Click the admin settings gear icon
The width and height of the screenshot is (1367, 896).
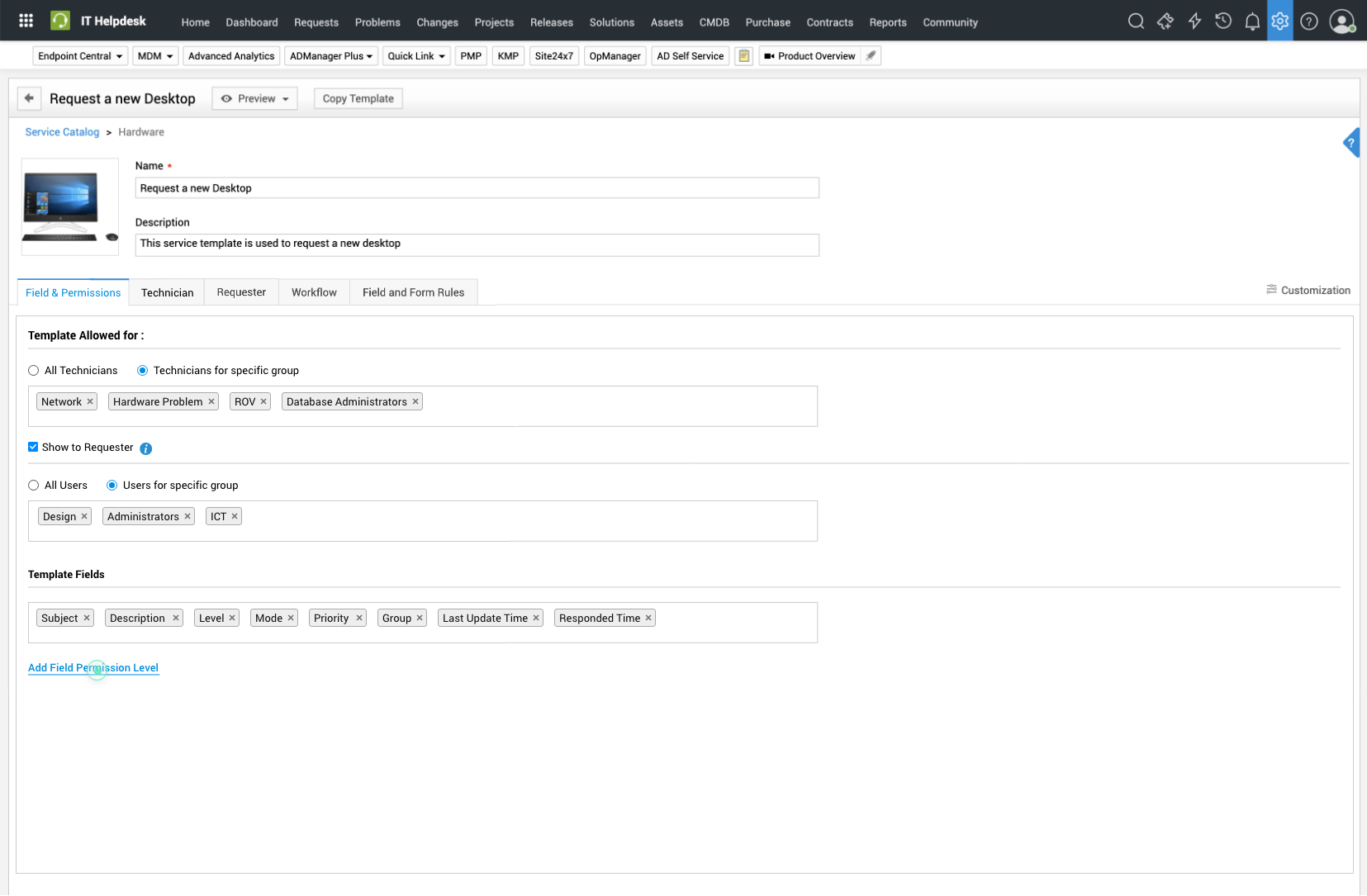[x=1280, y=21]
